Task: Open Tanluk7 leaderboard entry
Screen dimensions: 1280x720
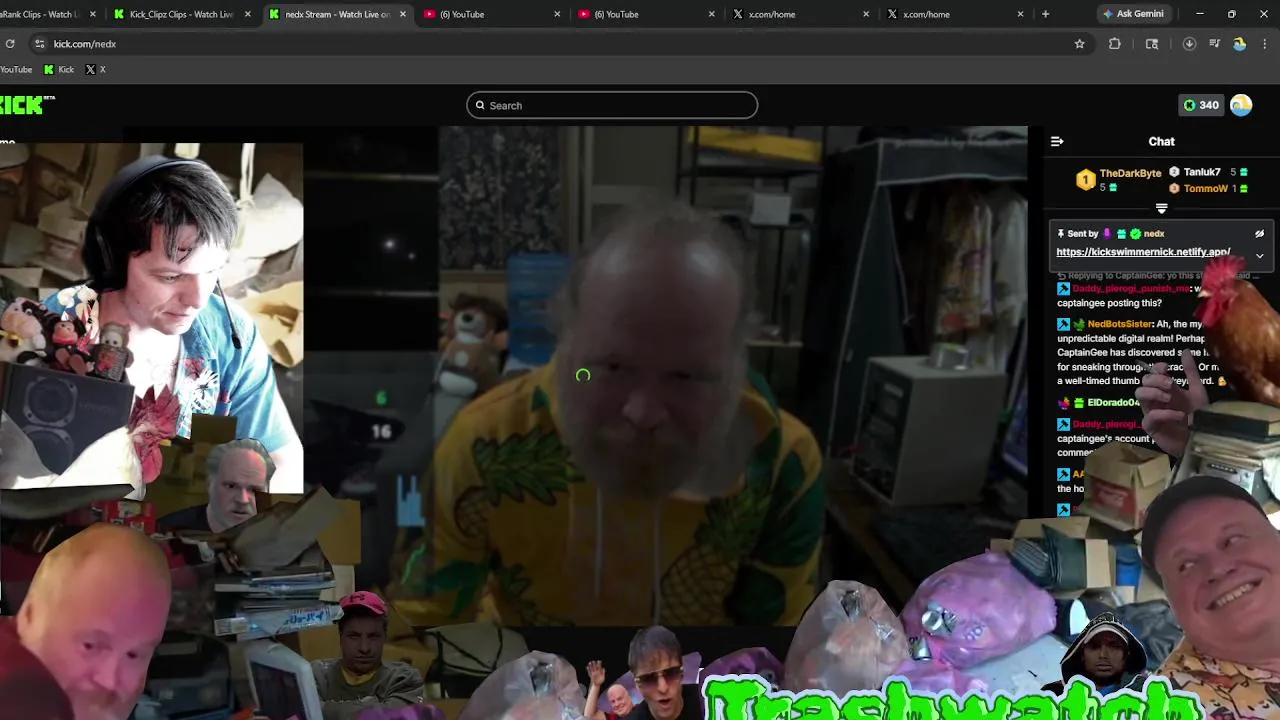Action: coord(1202,172)
